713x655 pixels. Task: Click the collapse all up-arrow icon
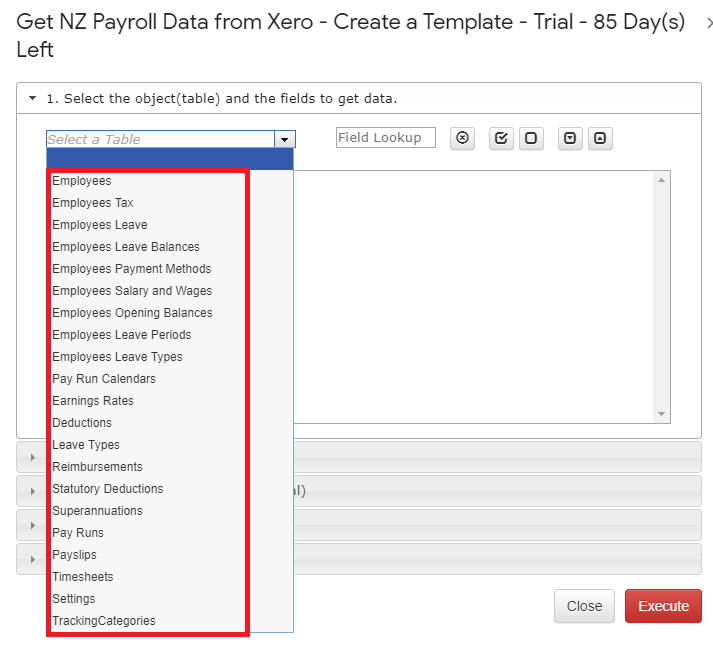point(600,138)
